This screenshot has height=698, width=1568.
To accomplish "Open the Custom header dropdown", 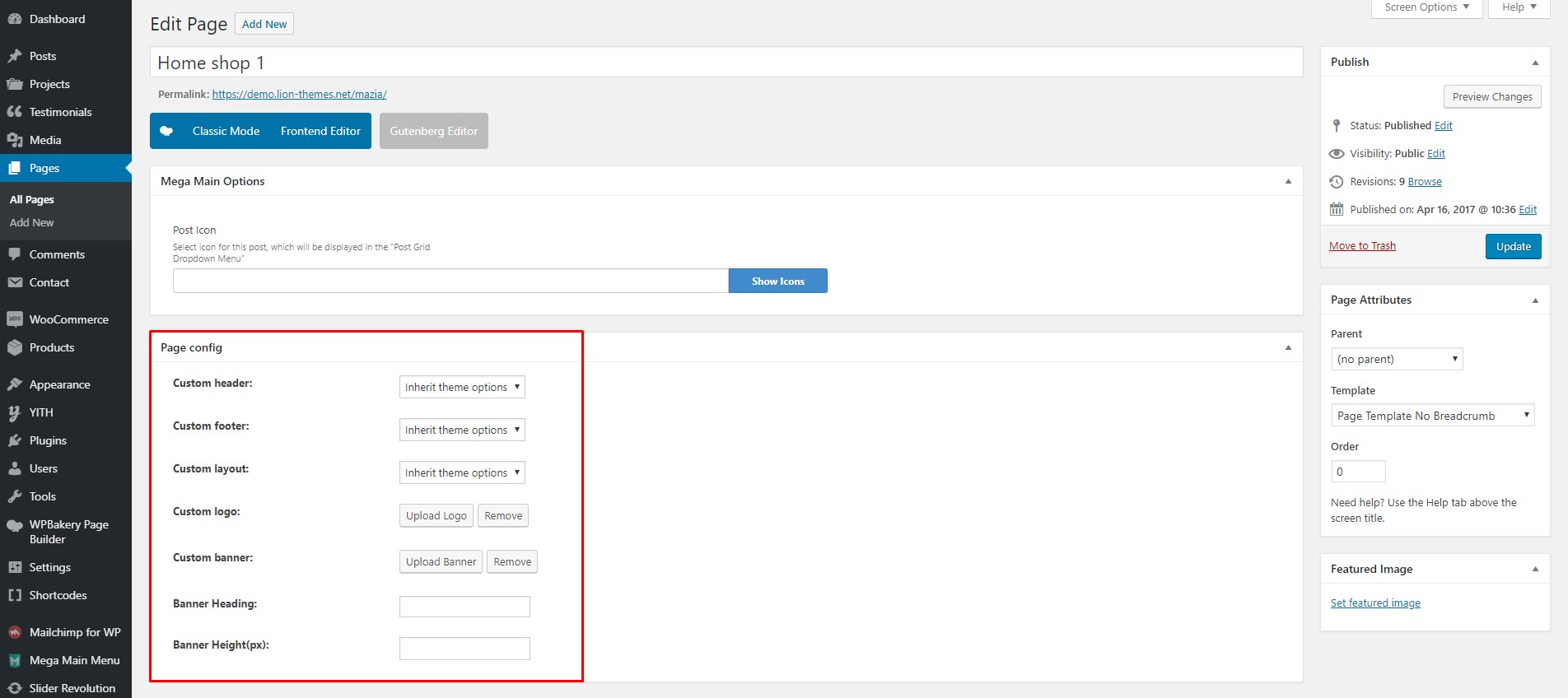I will click(x=462, y=387).
